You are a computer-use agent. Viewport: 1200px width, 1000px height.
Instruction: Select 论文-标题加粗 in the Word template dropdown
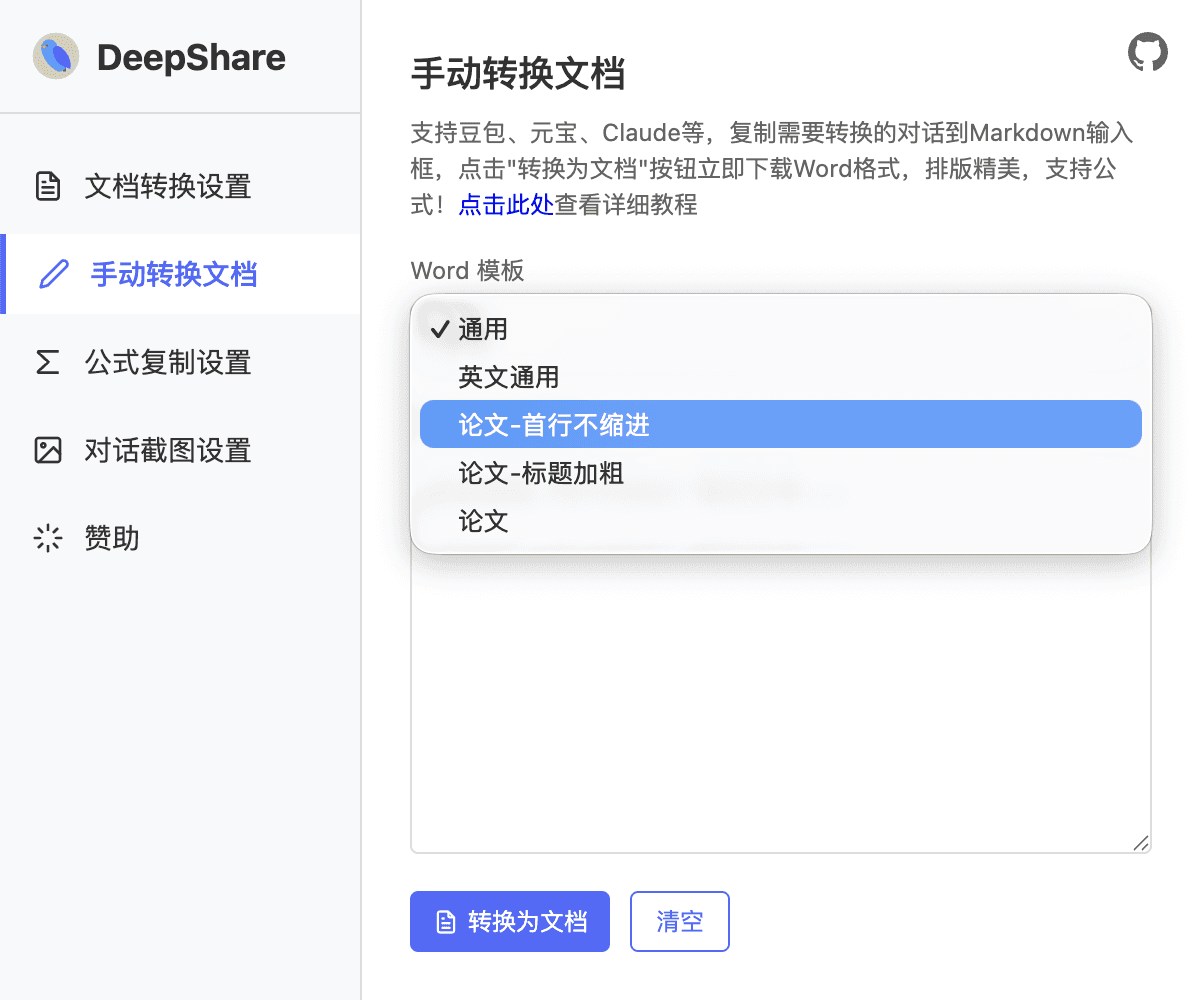541,473
